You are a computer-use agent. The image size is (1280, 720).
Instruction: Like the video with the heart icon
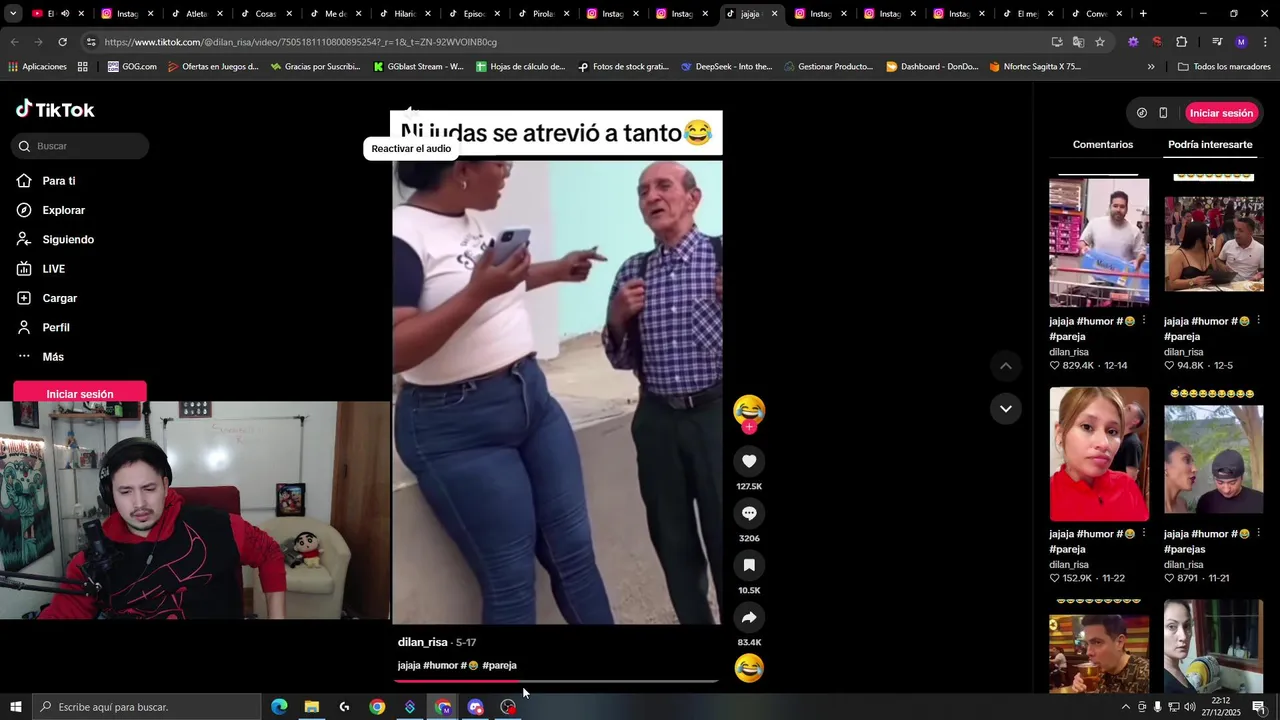[x=749, y=461]
